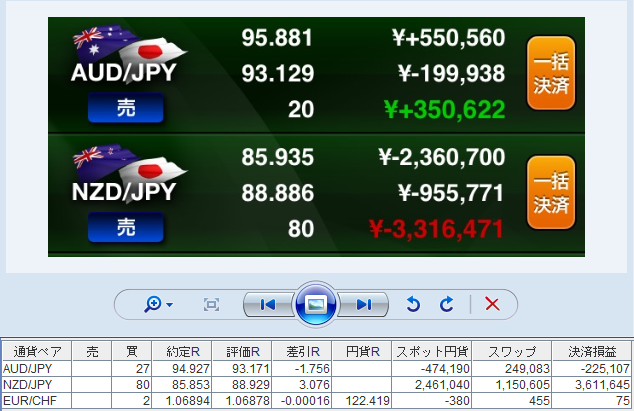Screen dimensions: 634x411
Task: Click the actual size fit icon
Action: (211, 305)
